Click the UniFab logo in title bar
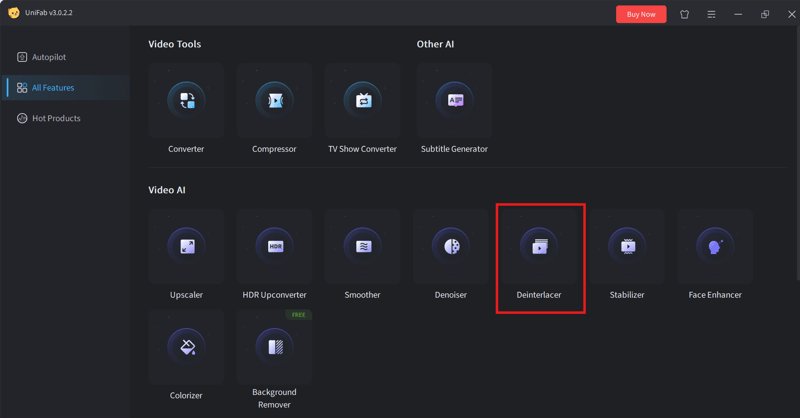The height and width of the screenshot is (418, 800). pos(14,13)
